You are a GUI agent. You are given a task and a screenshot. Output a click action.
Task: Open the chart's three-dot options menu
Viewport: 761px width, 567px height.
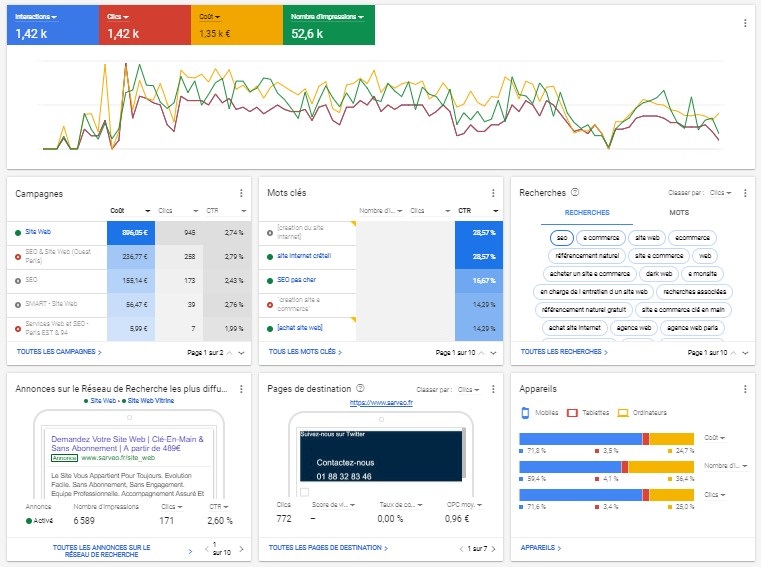coord(744,23)
